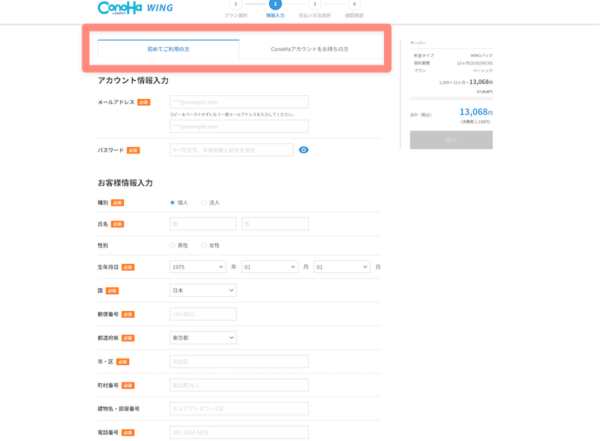Expand the country dropdown showing 日本

click(x=203, y=290)
